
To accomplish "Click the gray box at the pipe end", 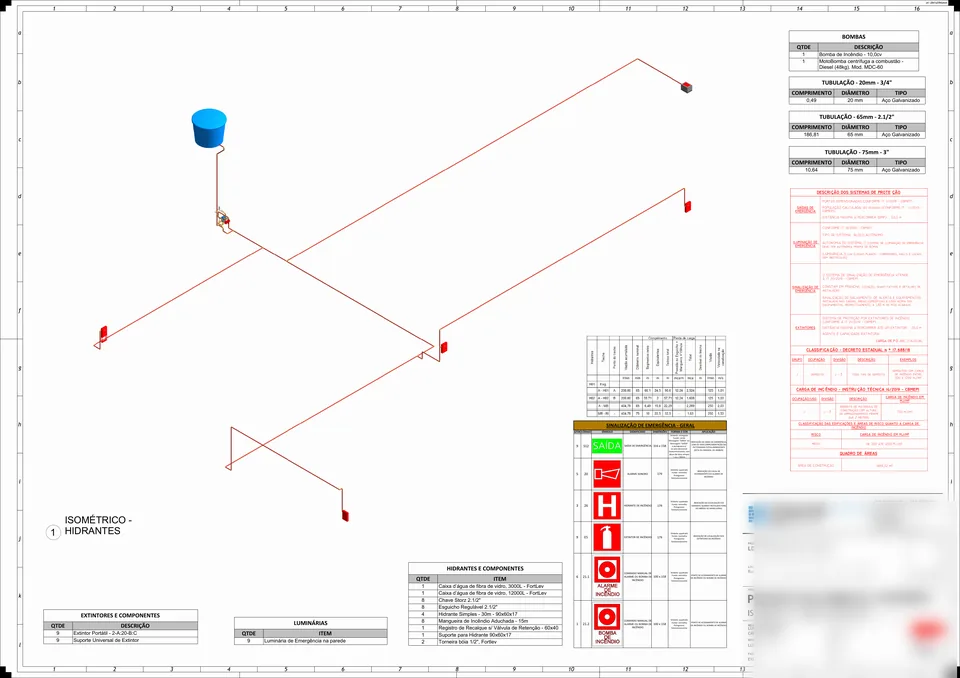I will click(686, 88).
